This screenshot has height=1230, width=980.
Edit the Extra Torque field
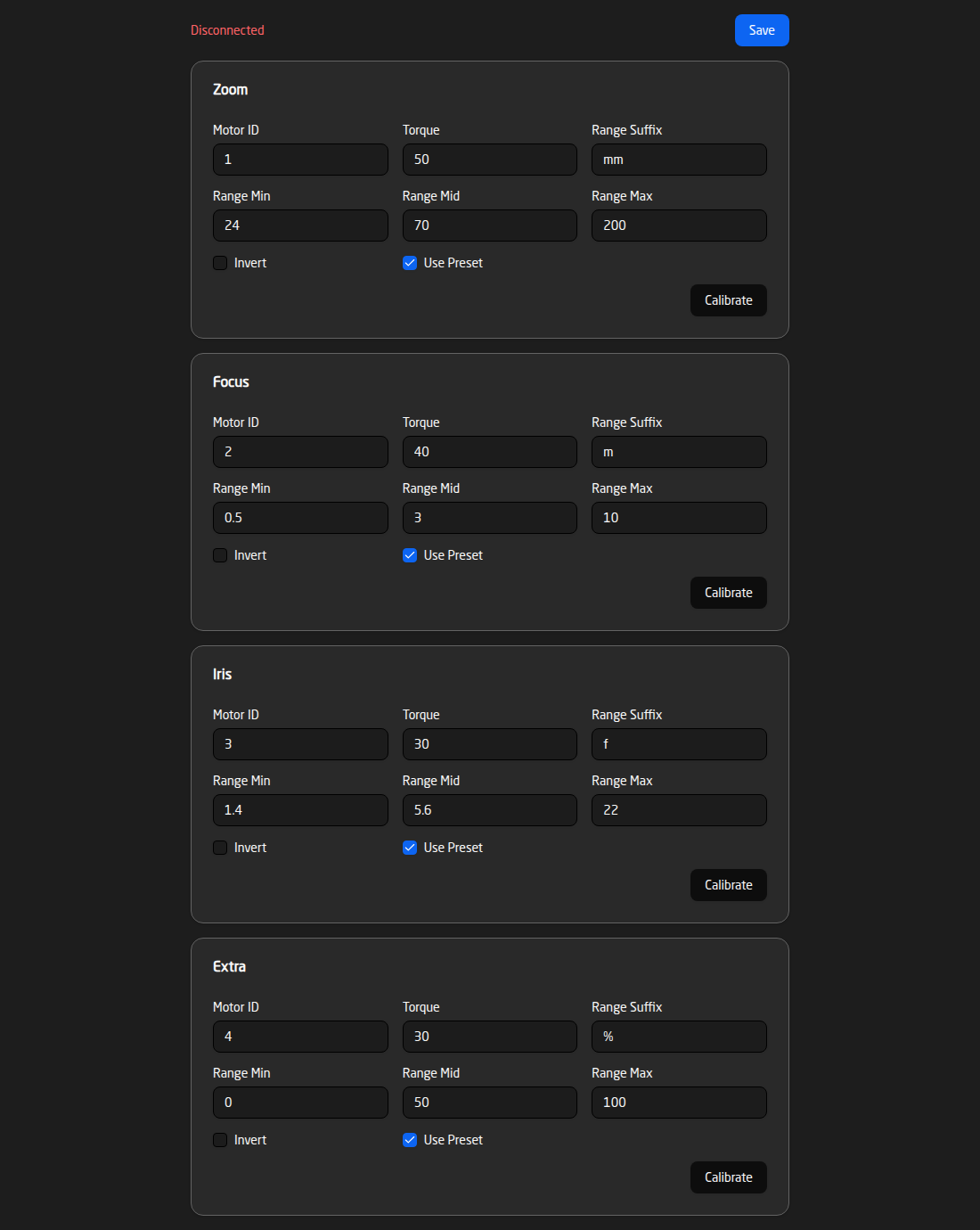pyautogui.click(x=490, y=1037)
